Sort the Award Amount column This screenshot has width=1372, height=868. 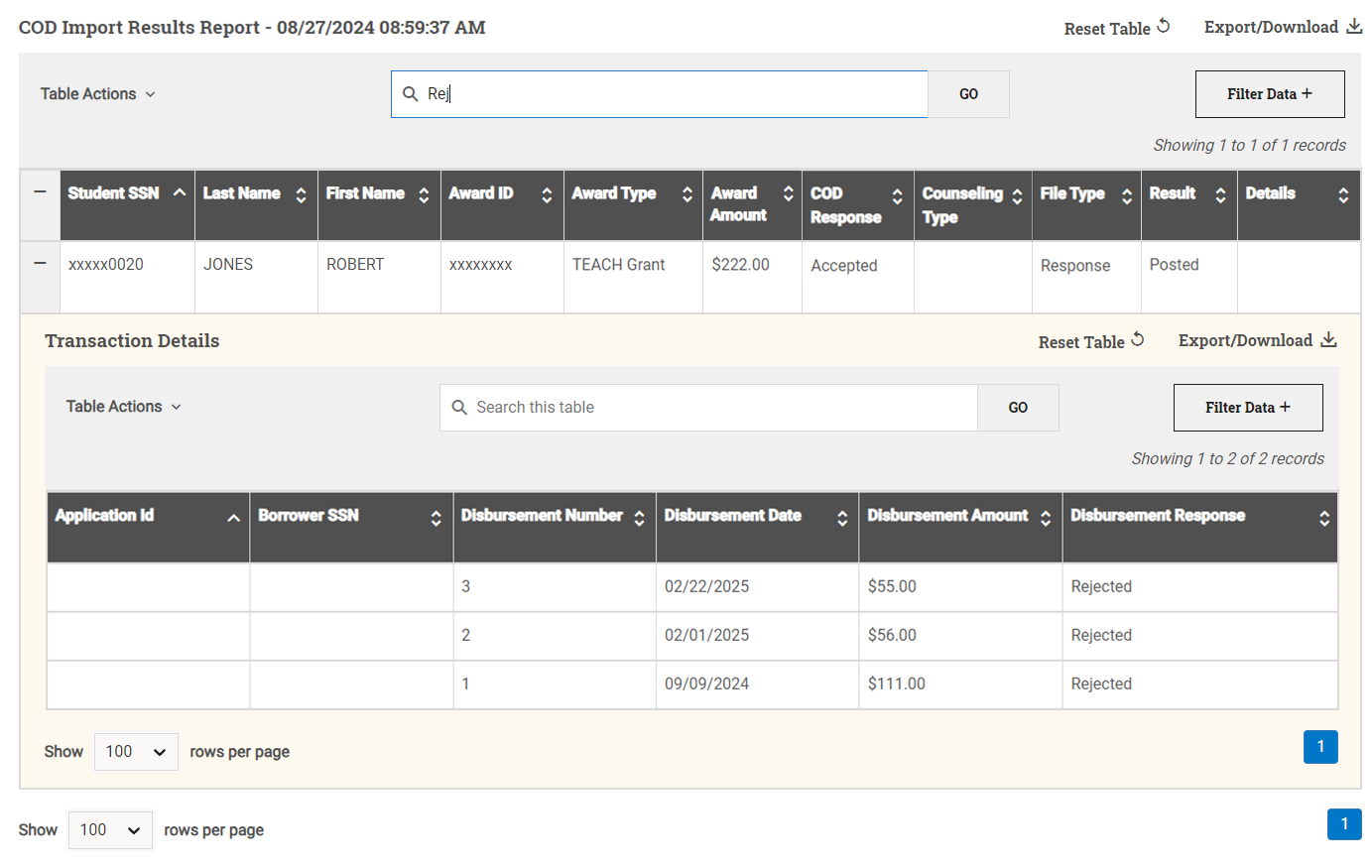(x=788, y=193)
